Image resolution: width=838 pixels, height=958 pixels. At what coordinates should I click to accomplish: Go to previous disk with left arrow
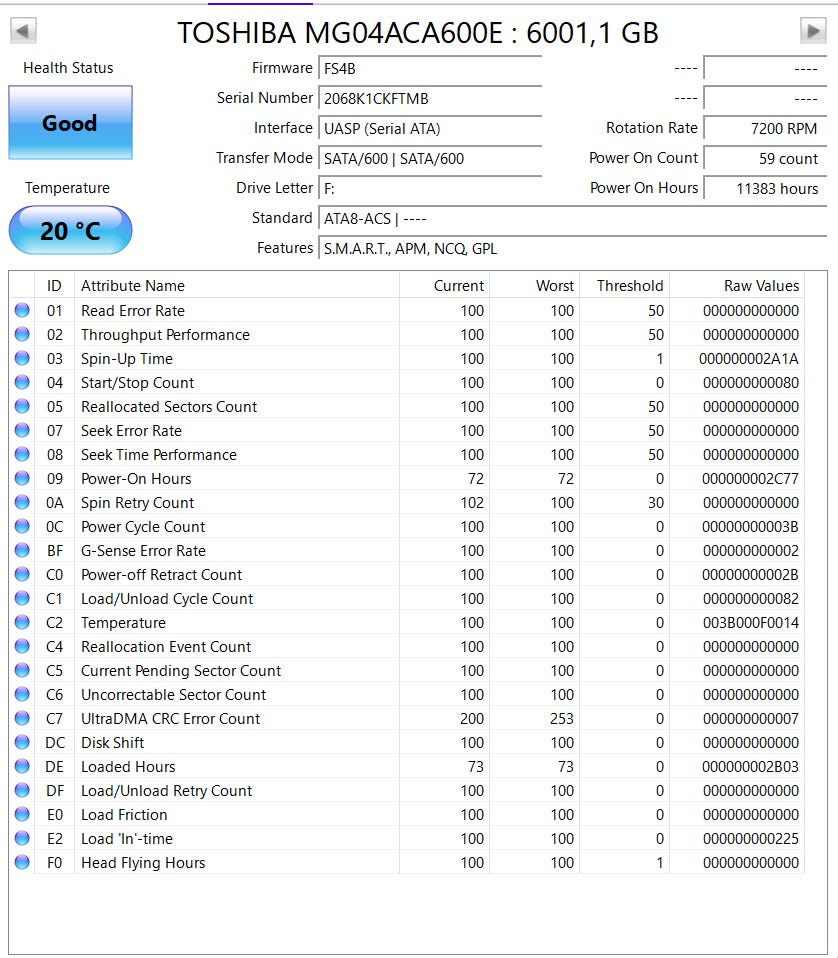(23, 31)
